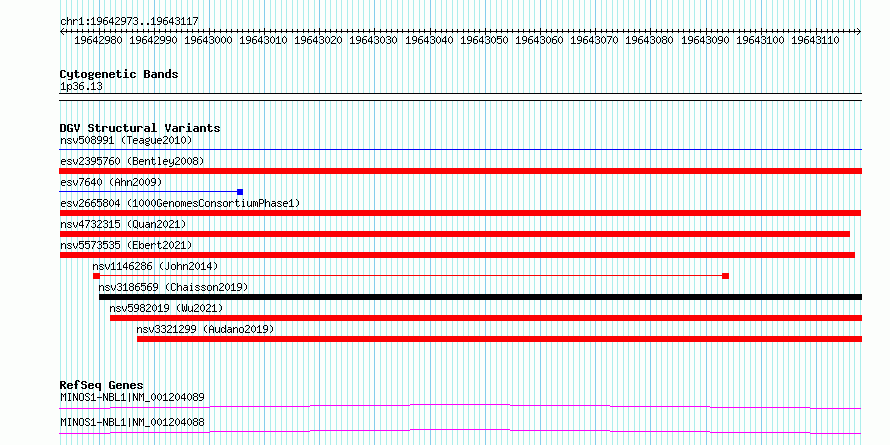Click ruler position 19643050
The width and height of the screenshot is (890, 445).
pyautogui.click(x=484, y=40)
